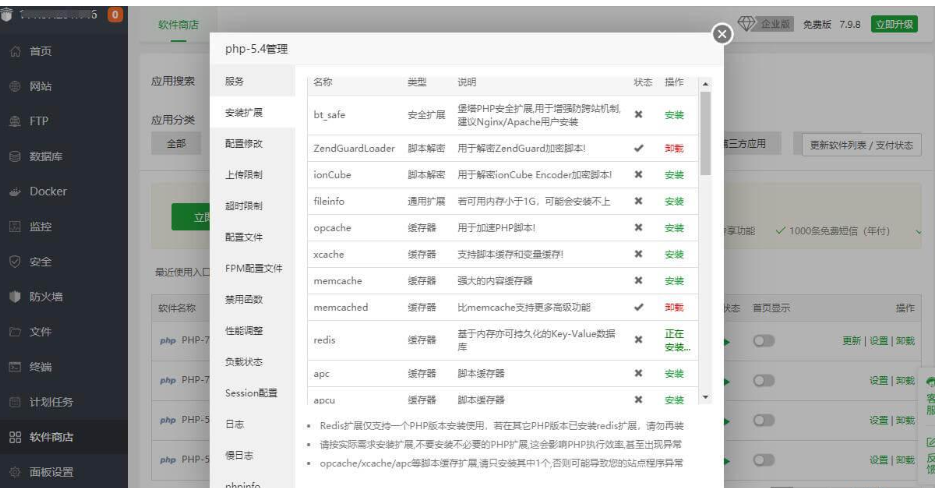Click the FTP icon in sidebar
Image resolution: width=937 pixels, height=488 pixels.
click(16, 121)
